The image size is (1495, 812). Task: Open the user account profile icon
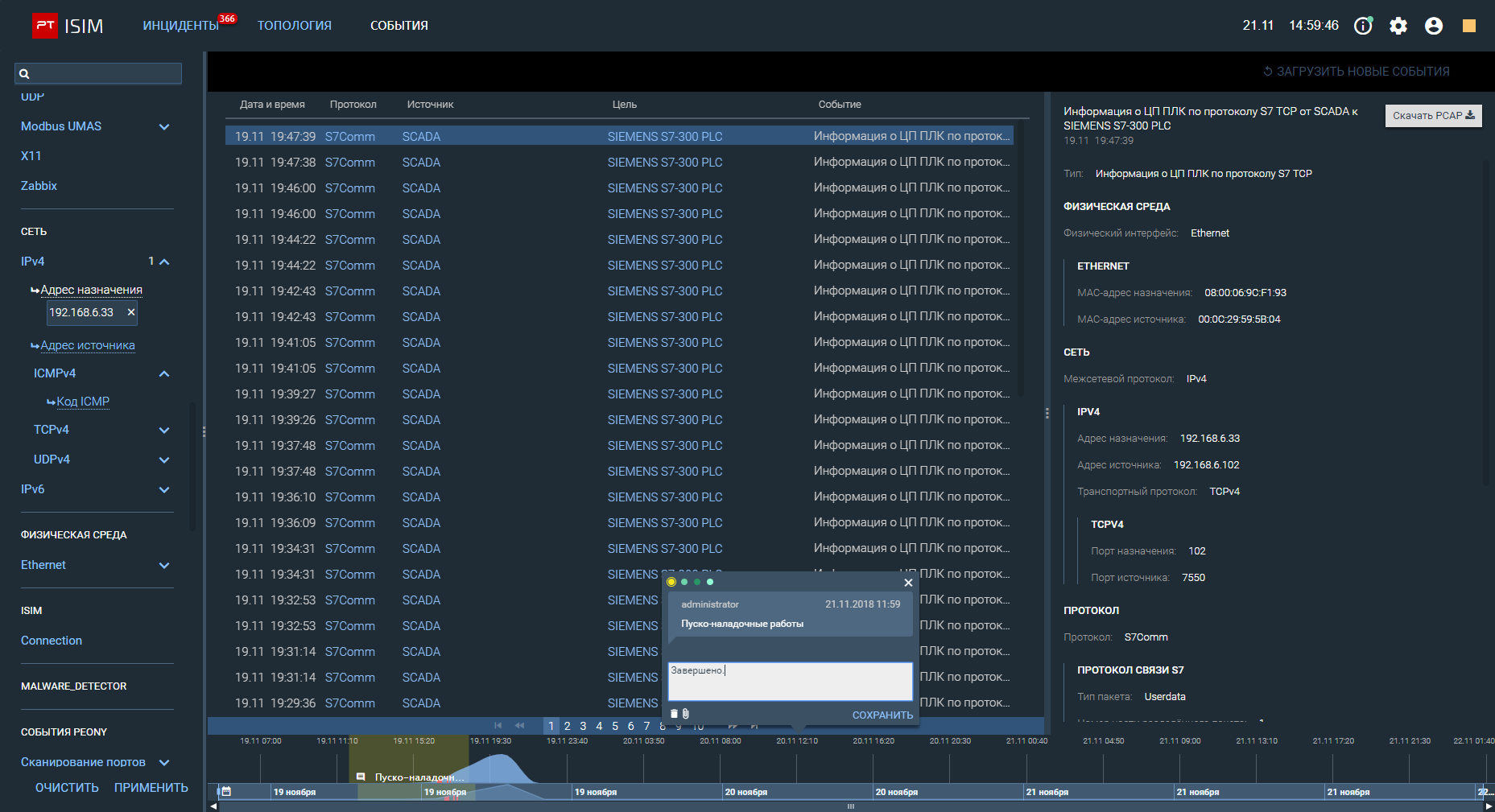1433,26
